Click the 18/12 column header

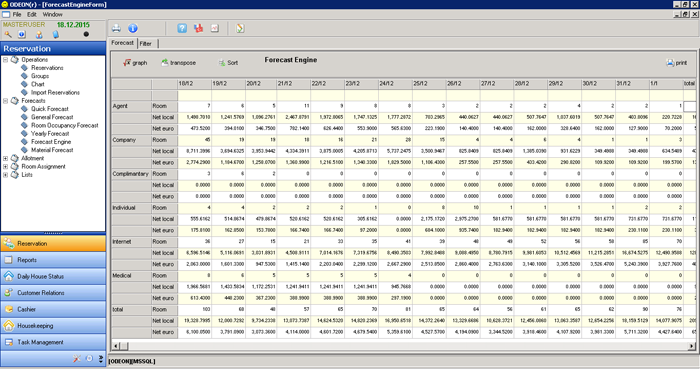tap(194, 83)
